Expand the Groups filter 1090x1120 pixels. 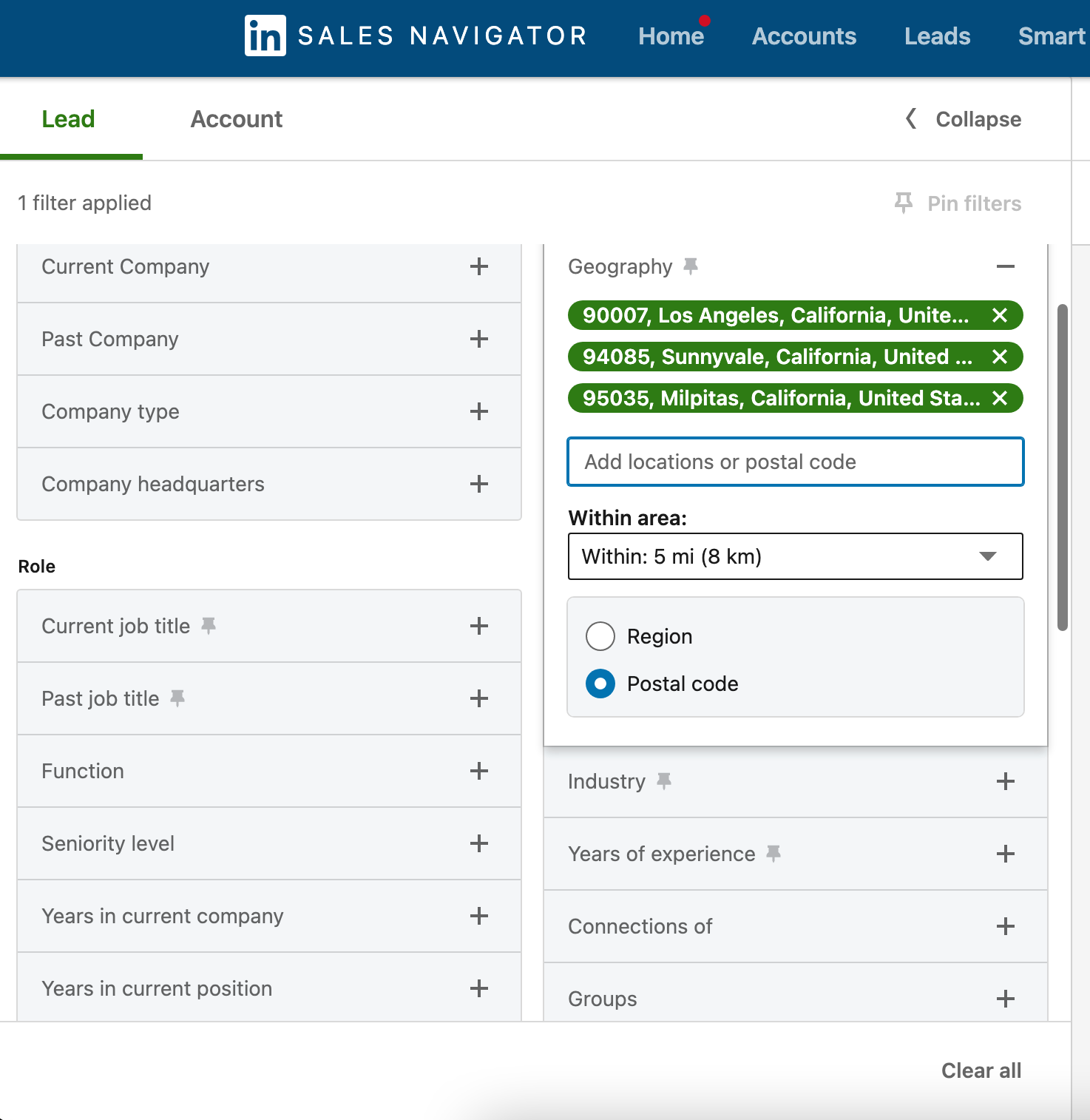click(1006, 999)
